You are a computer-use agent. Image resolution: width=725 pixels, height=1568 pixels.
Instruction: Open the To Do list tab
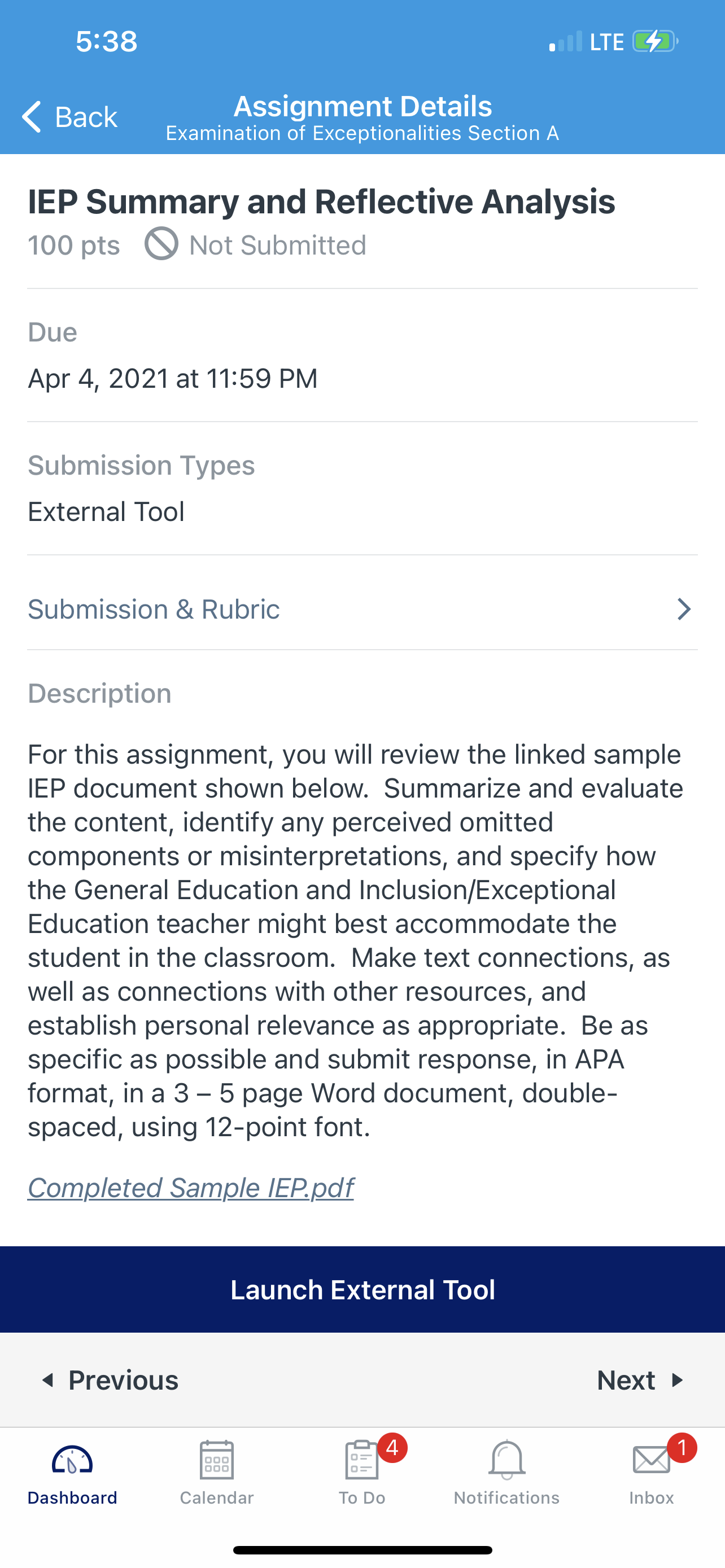[362, 1473]
